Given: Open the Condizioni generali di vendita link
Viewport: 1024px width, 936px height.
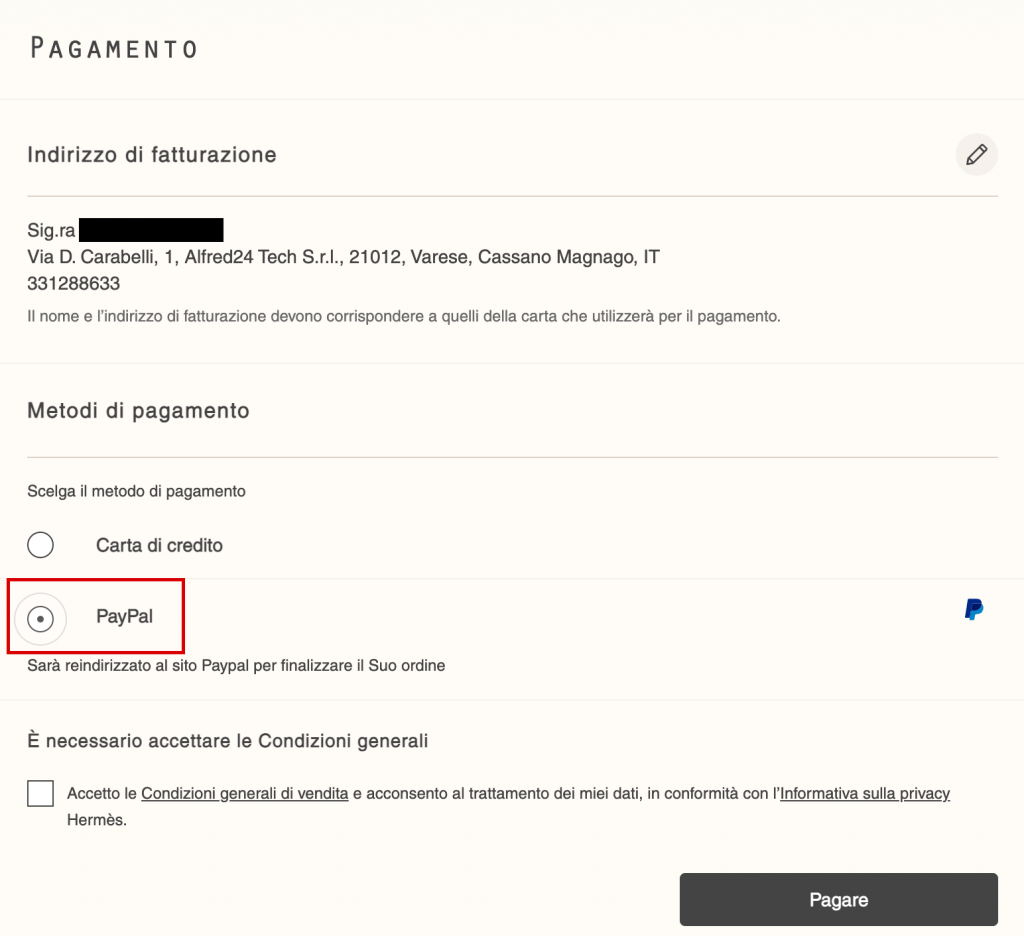Looking at the screenshot, I should pyautogui.click(x=244, y=794).
